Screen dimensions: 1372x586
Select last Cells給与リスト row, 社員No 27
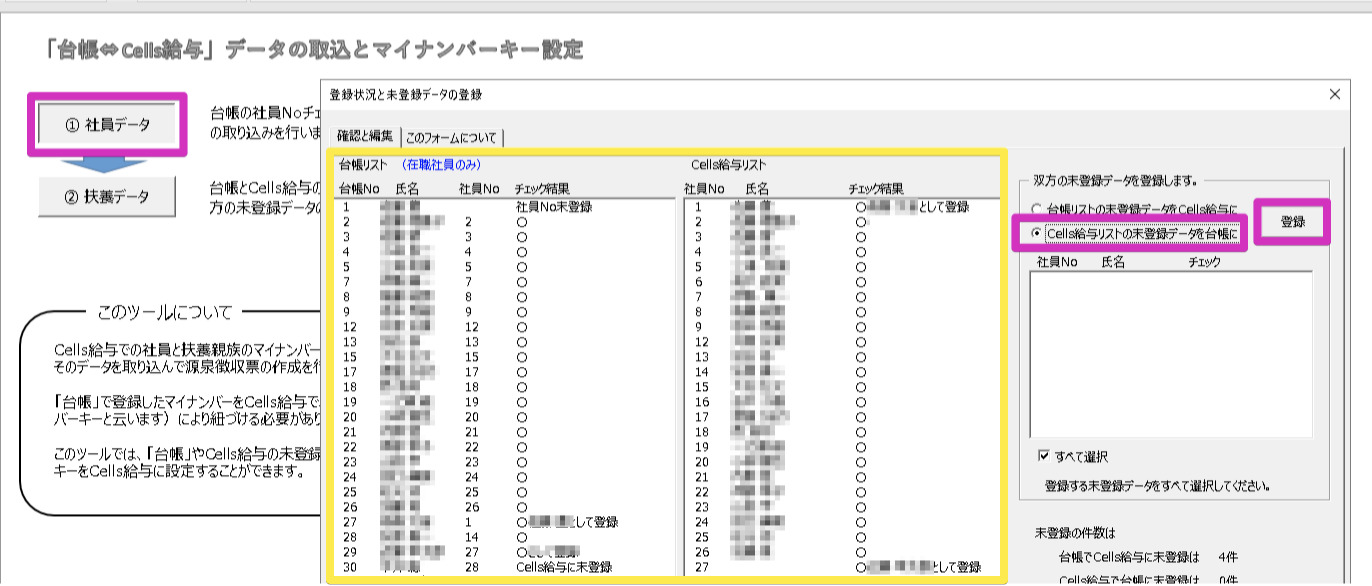842,567
